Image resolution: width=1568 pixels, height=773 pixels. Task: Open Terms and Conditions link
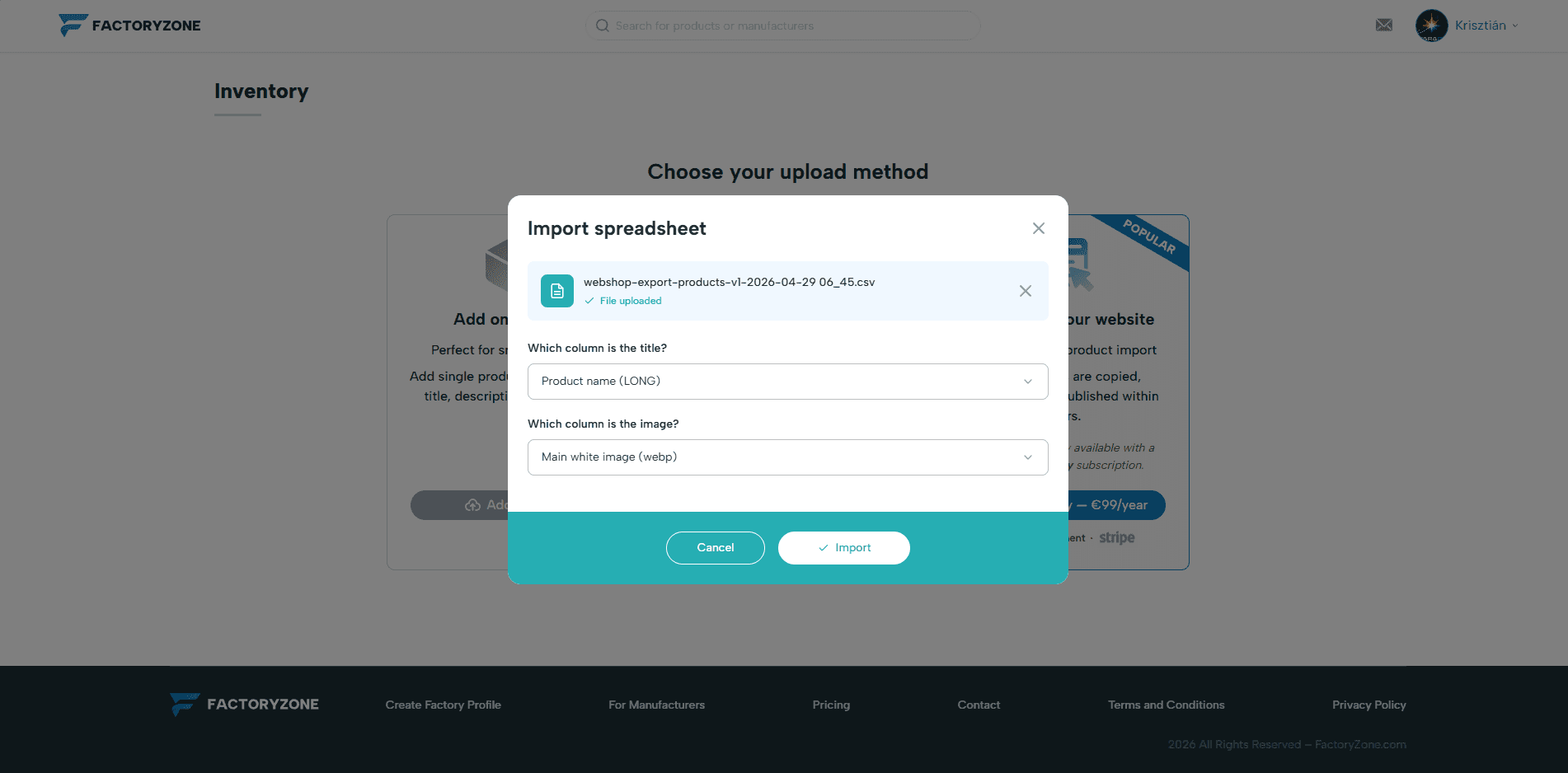pyautogui.click(x=1167, y=705)
